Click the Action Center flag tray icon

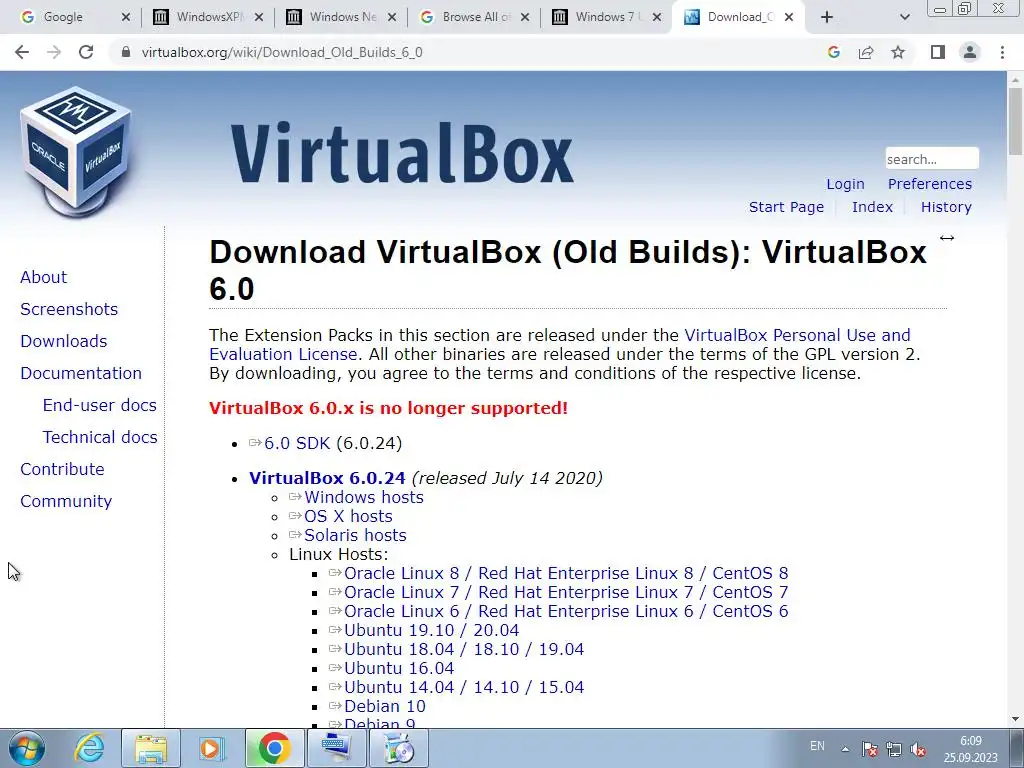869,749
